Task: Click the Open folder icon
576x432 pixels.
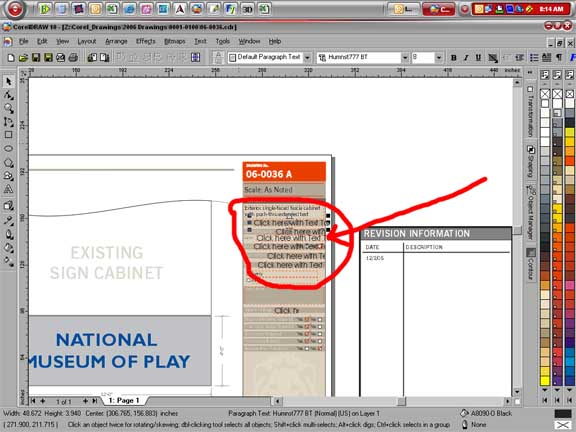Action: 24,58
